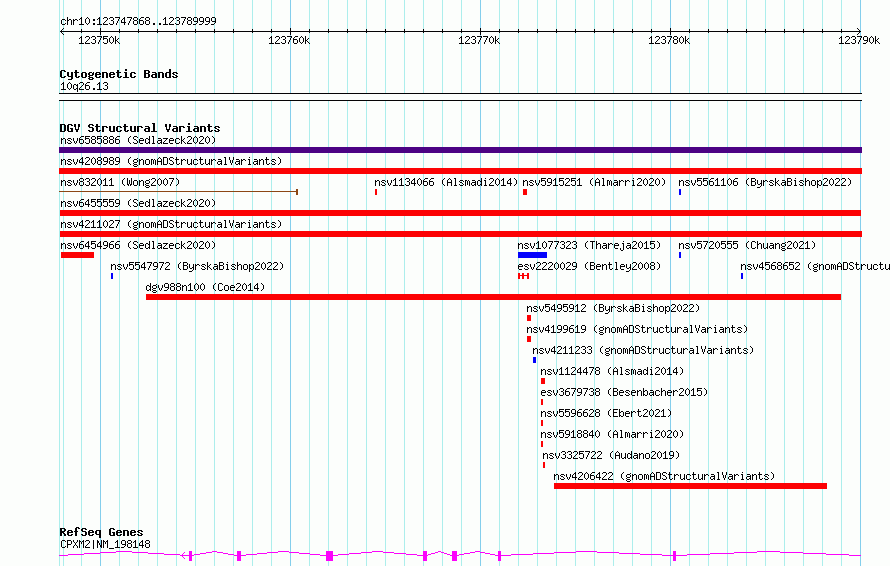
Task: Select the long red dgv988n100 bar
Action: pos(493,297)
